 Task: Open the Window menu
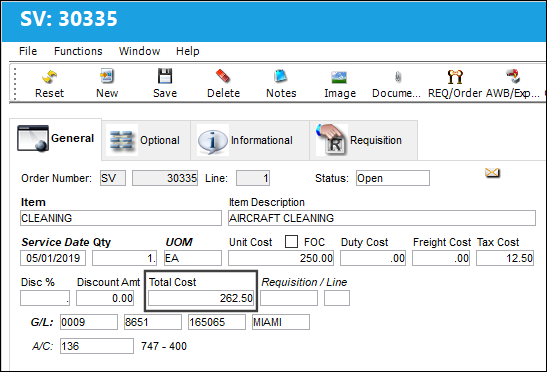pos(139,51)
